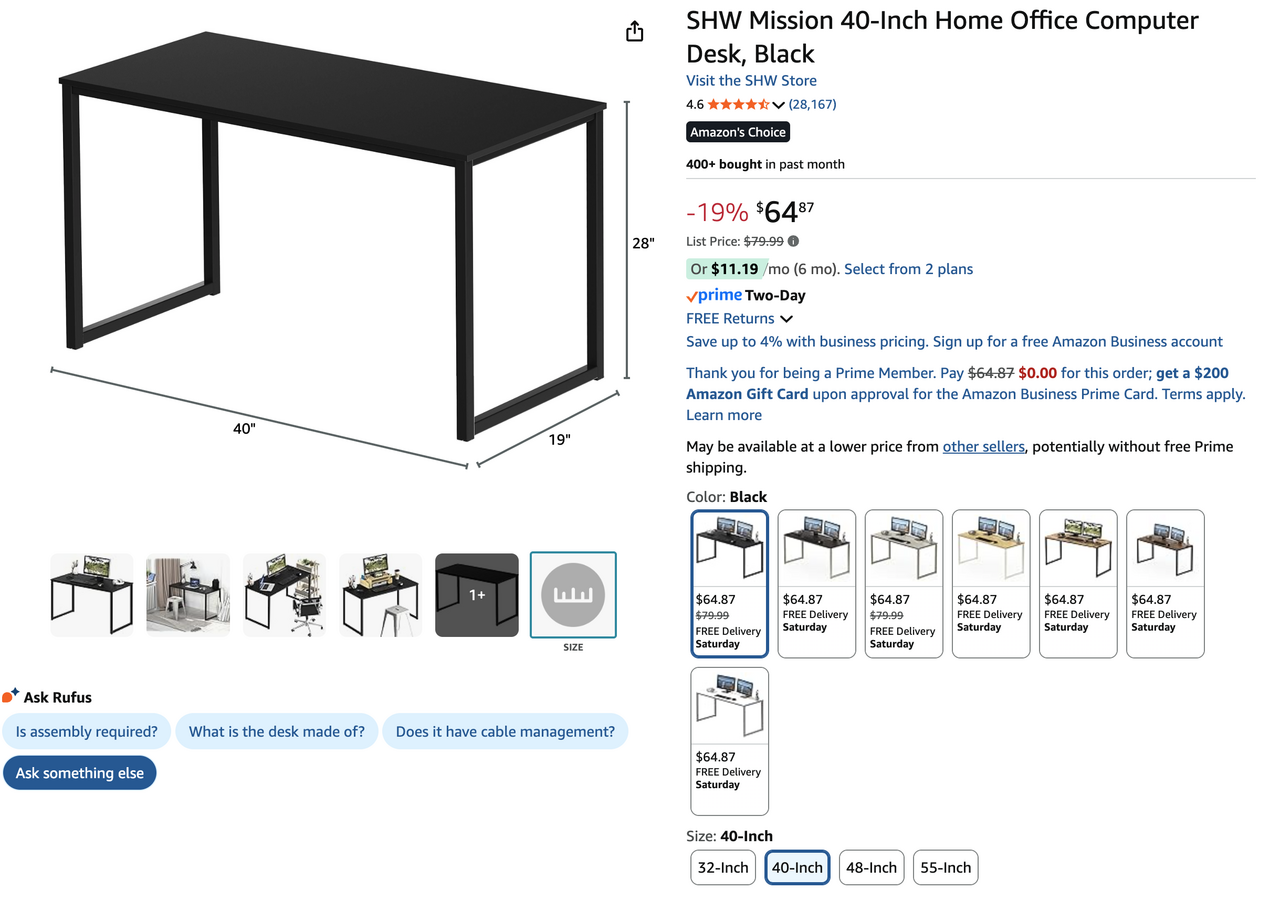Click the Ask something else button
This screenshot has height=900, width=1280.
point(80,773)
